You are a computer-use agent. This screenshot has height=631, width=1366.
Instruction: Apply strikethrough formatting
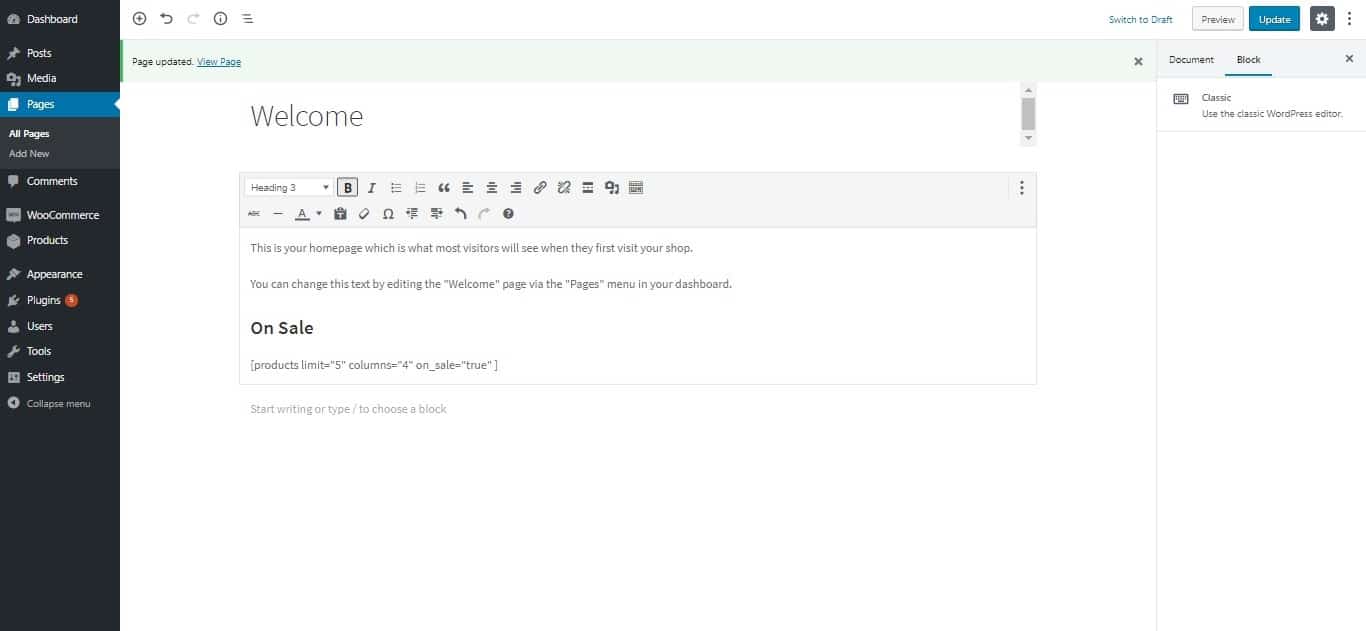[254, 213]
